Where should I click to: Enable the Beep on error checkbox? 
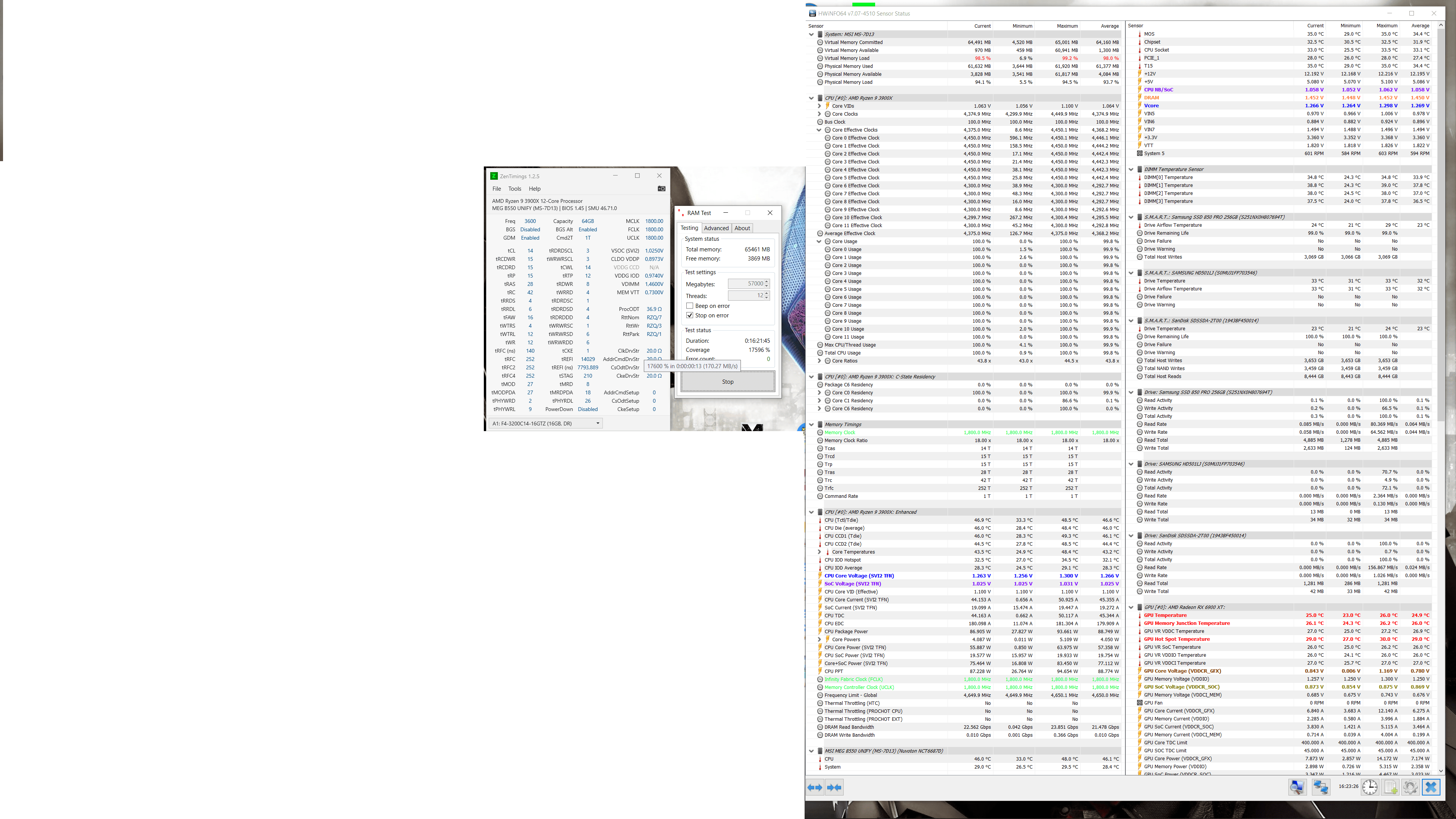(690, 306)
